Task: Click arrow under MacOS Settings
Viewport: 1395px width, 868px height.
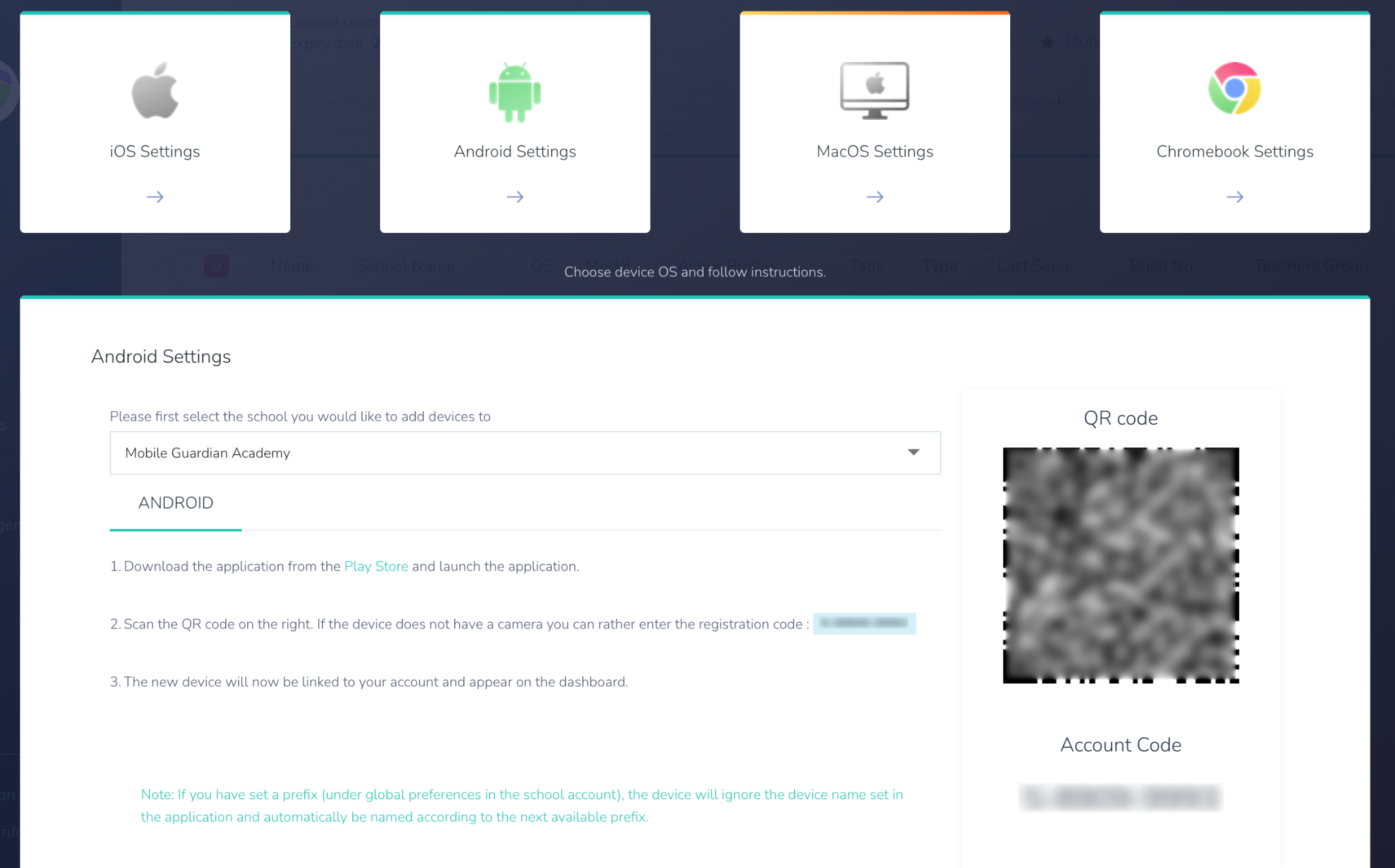Action: click(x=875, y=197)
